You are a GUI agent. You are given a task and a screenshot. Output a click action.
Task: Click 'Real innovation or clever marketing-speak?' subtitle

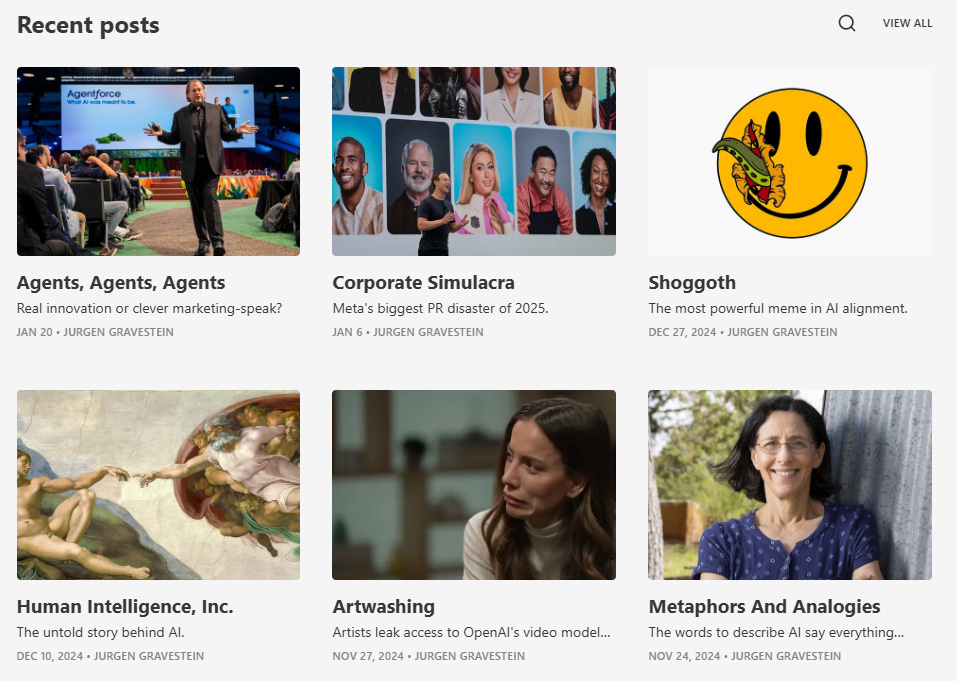(150, 308)
